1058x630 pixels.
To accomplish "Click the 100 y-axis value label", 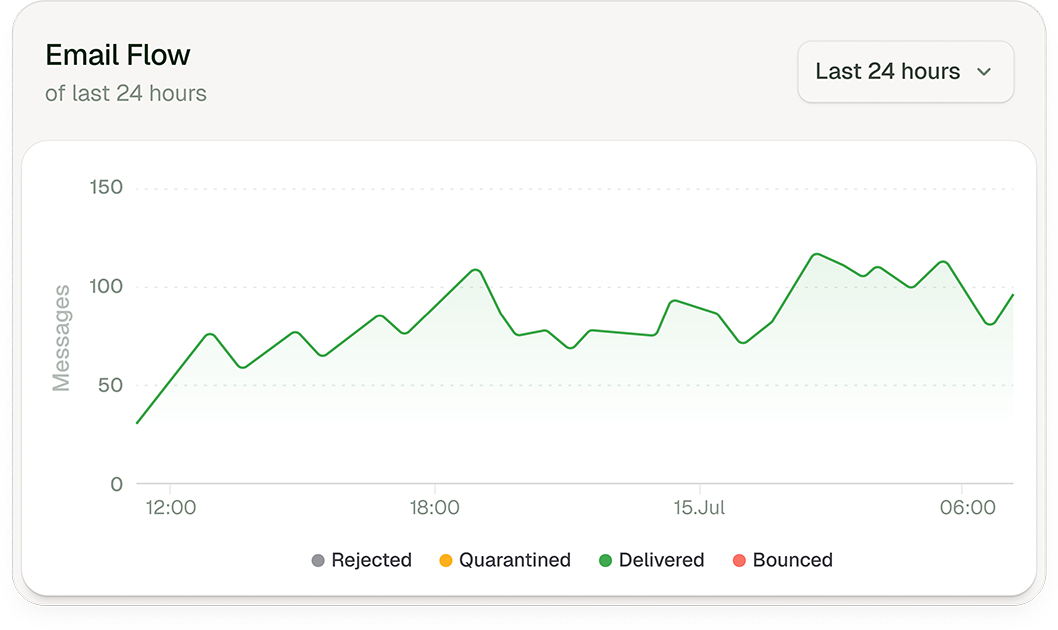I will [x=105, y=287].
